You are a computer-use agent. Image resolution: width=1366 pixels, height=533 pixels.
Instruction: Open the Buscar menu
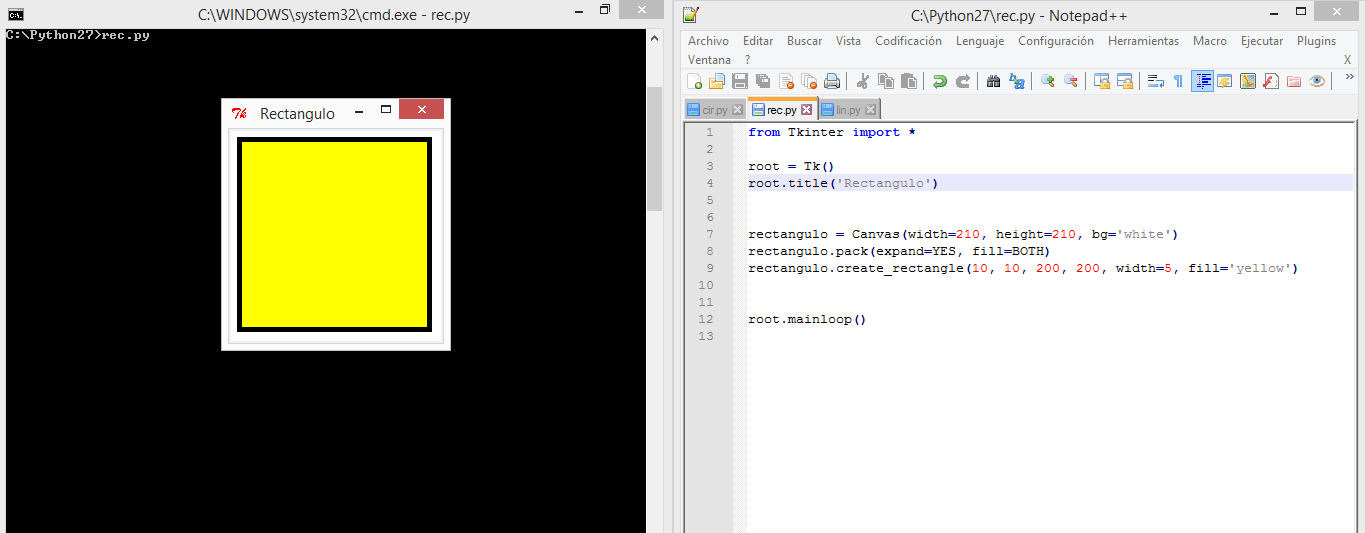point(804,41)
